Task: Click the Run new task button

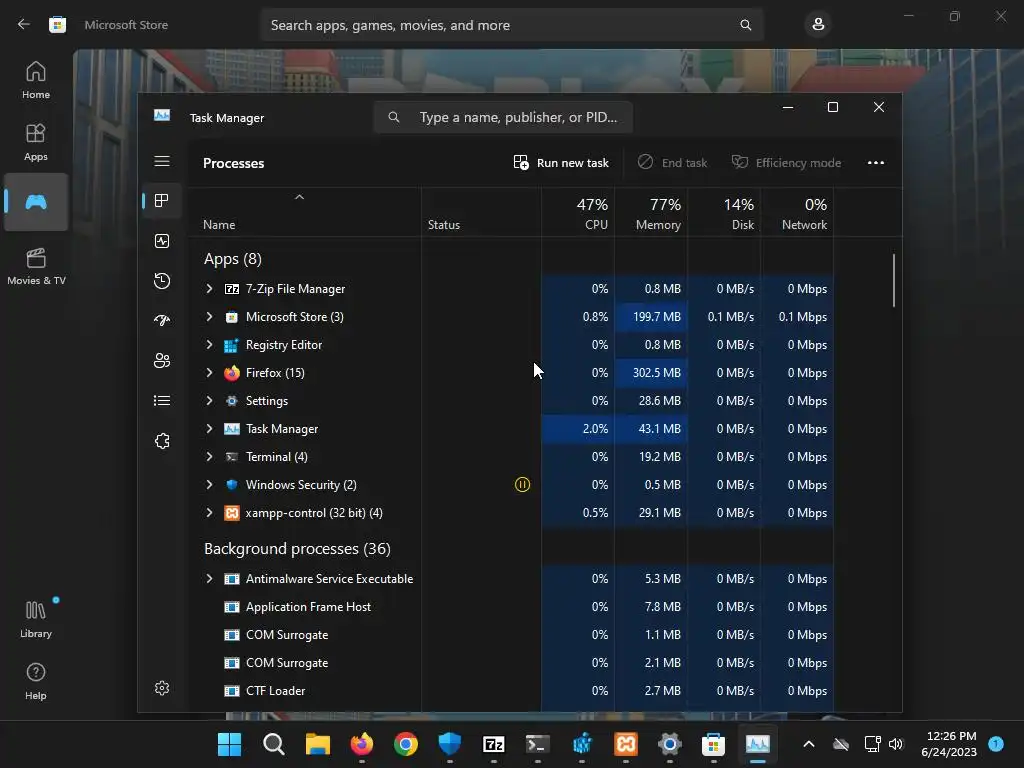Action: (x=561, y=163)
